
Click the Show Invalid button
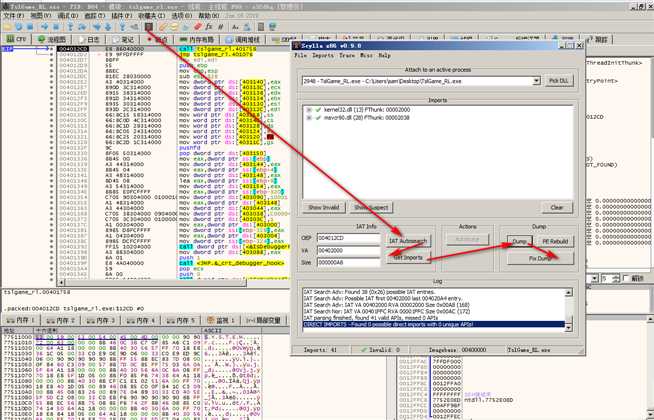coord(324,207)
